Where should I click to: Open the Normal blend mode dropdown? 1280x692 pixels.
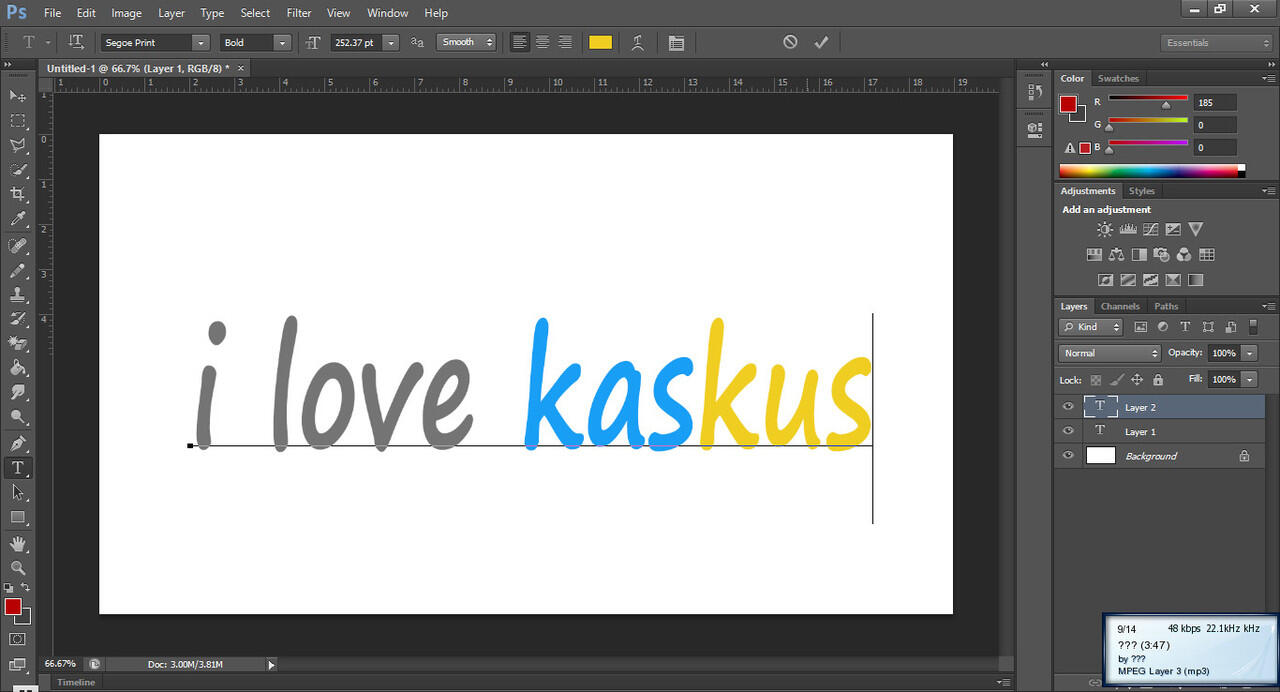[x=1109, y=353]
